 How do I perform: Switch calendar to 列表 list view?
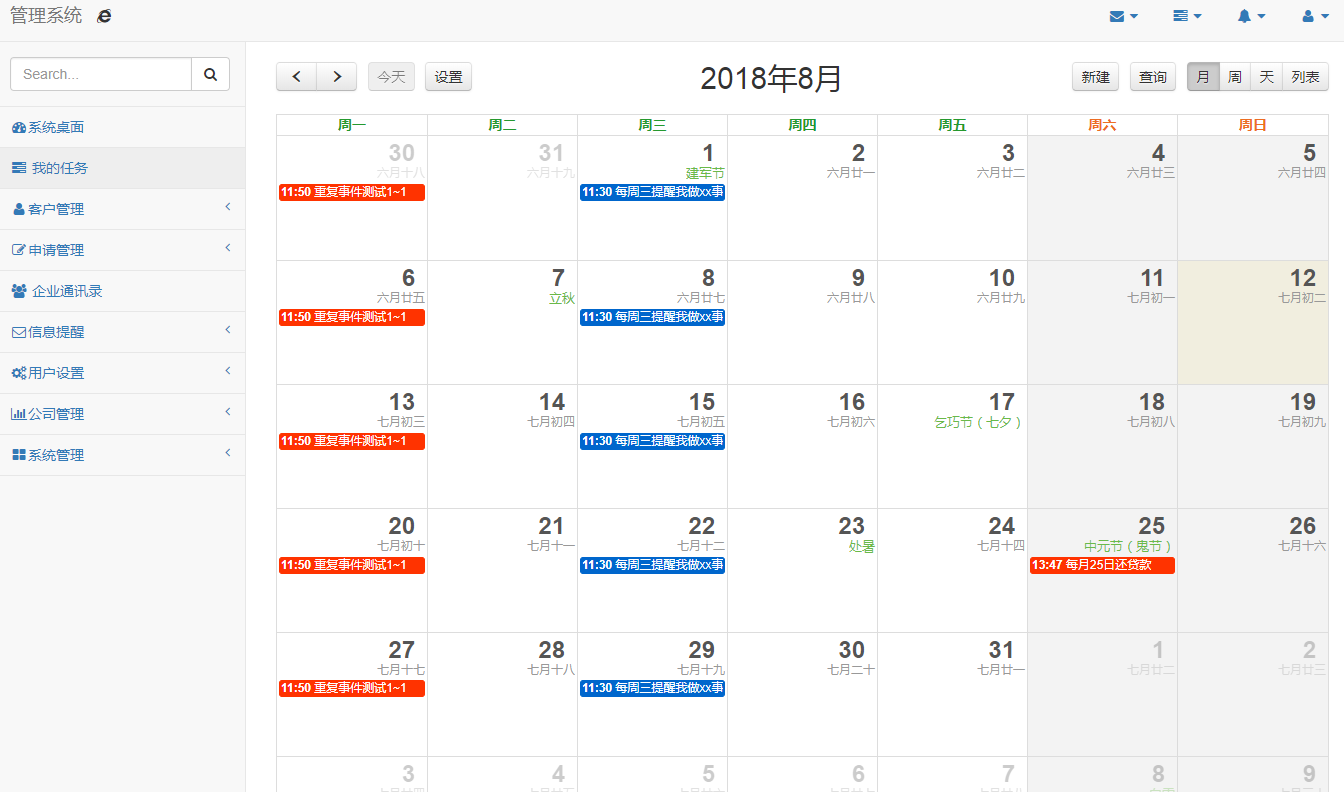click(x=1305, y=77)
